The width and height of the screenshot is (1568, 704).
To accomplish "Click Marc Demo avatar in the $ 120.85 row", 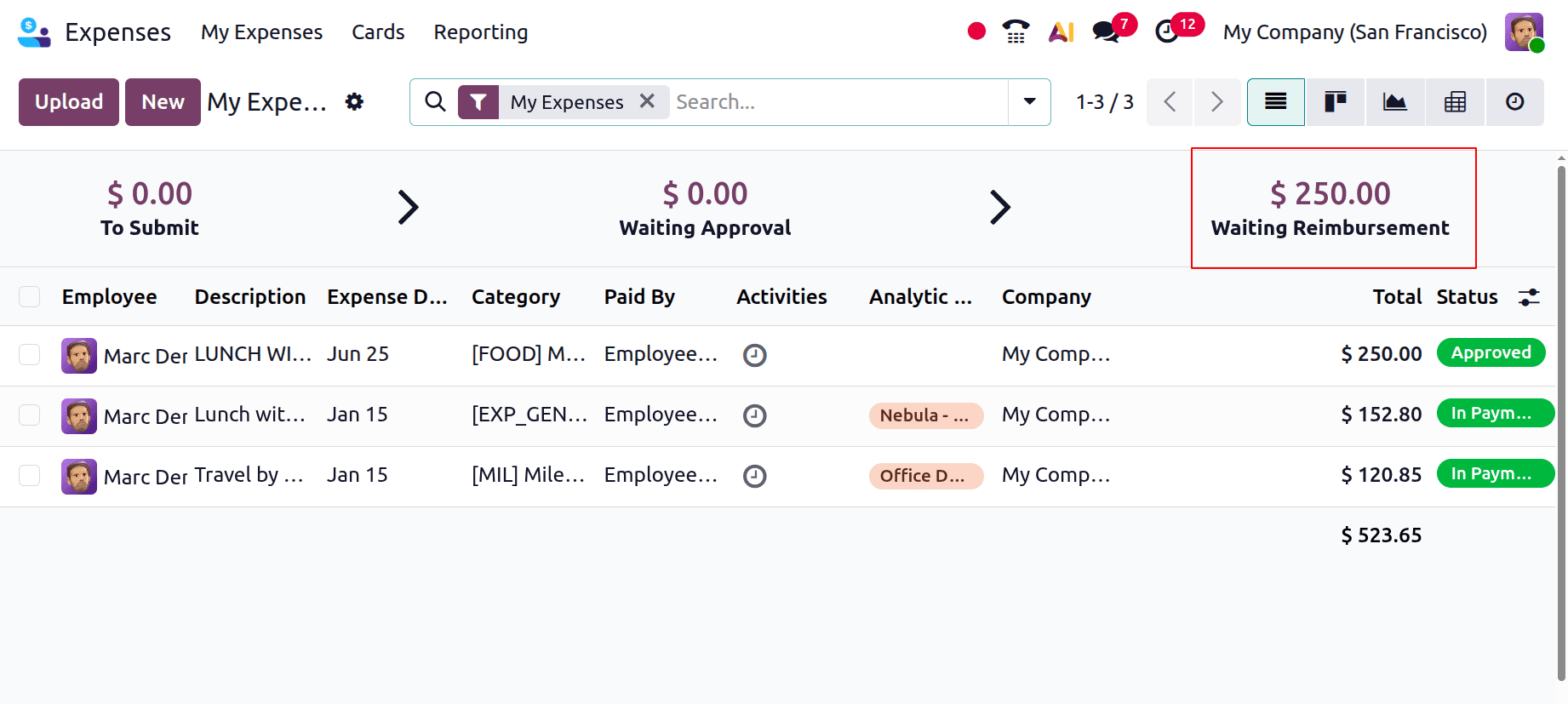I will click(x=79, y=477).
